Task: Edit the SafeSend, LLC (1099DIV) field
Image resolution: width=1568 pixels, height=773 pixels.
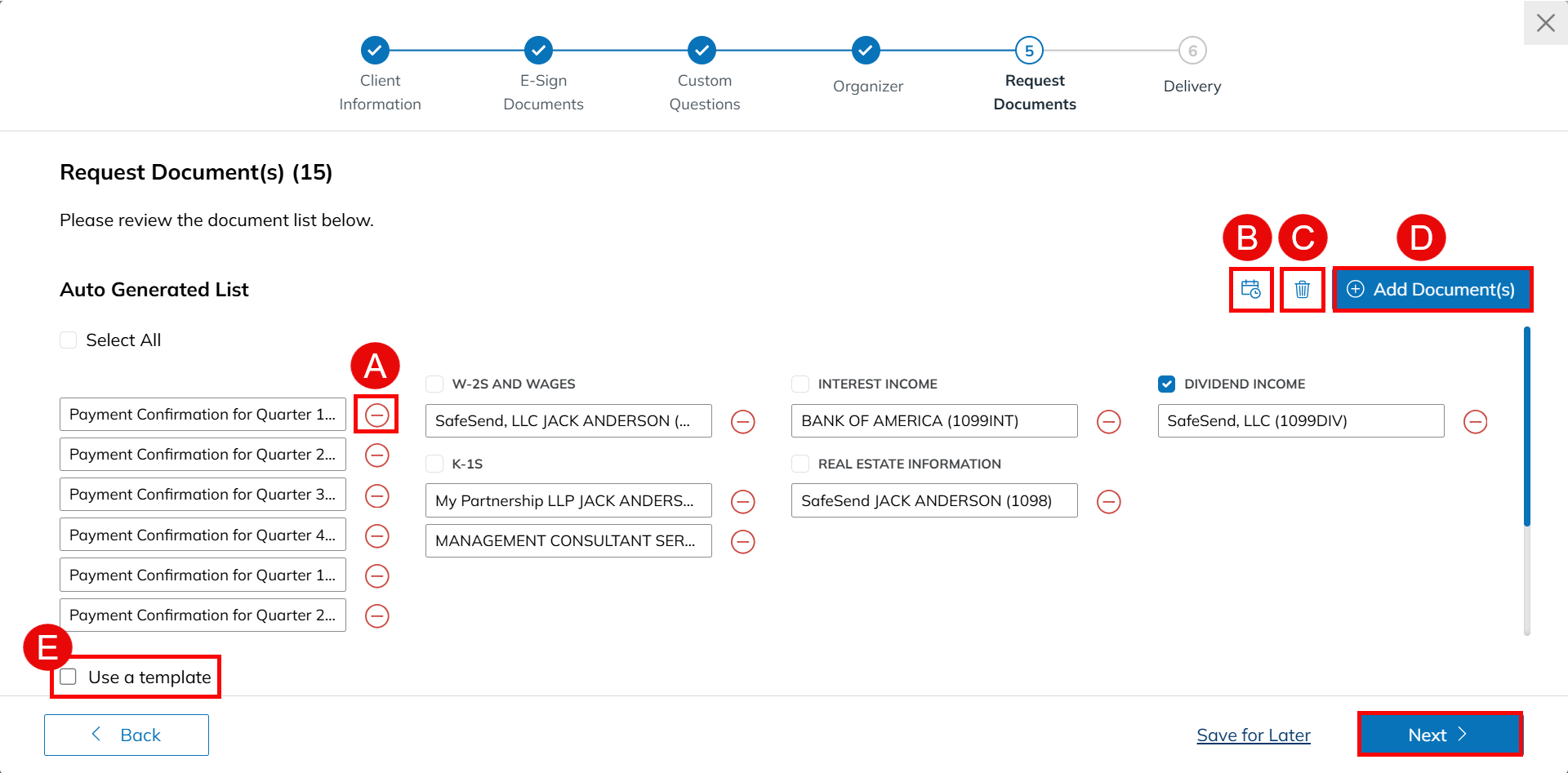Action: (1301, 421)
